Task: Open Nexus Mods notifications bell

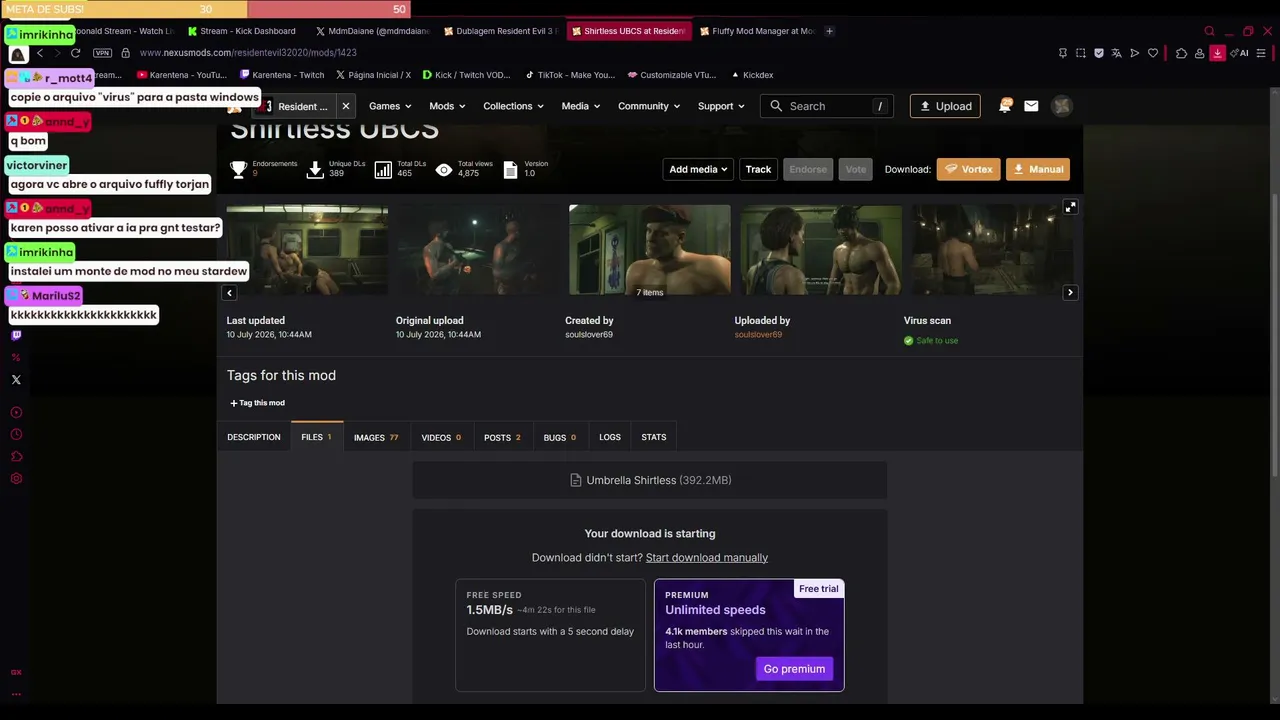Action: tap(1005, 106)
